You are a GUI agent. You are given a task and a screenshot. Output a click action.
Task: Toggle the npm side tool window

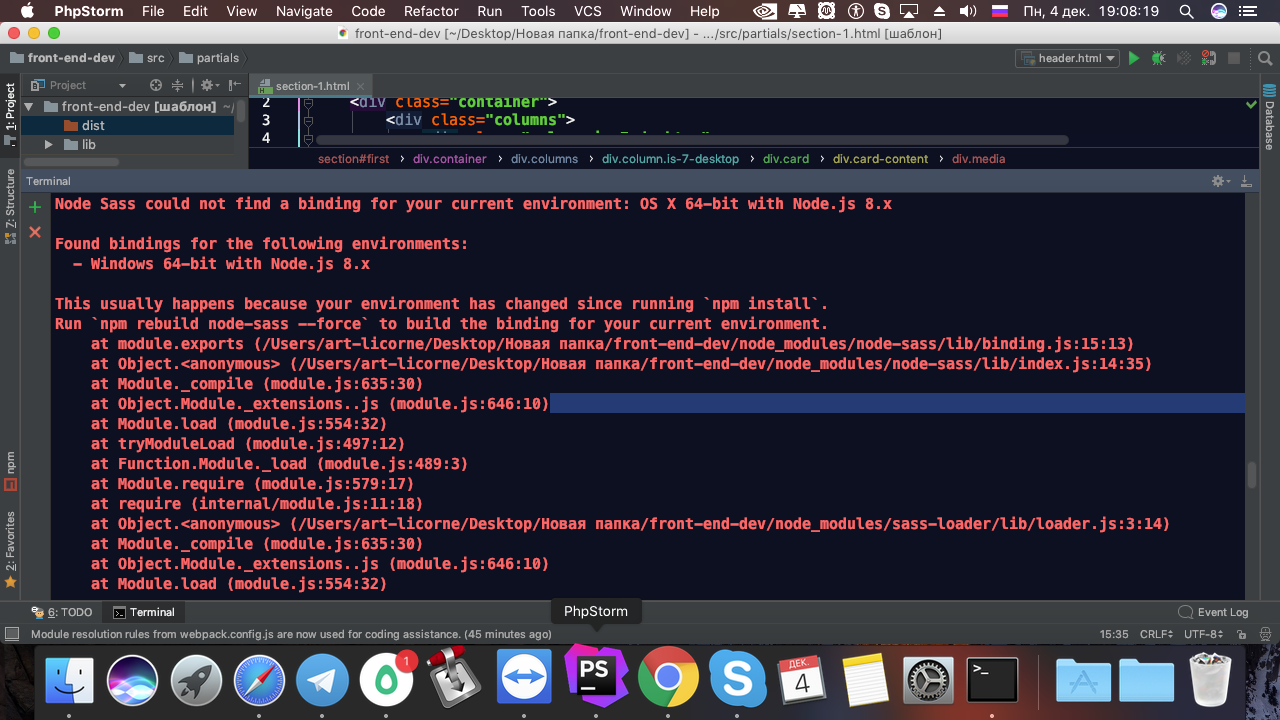pyautogui.click(x=11, y=470)
